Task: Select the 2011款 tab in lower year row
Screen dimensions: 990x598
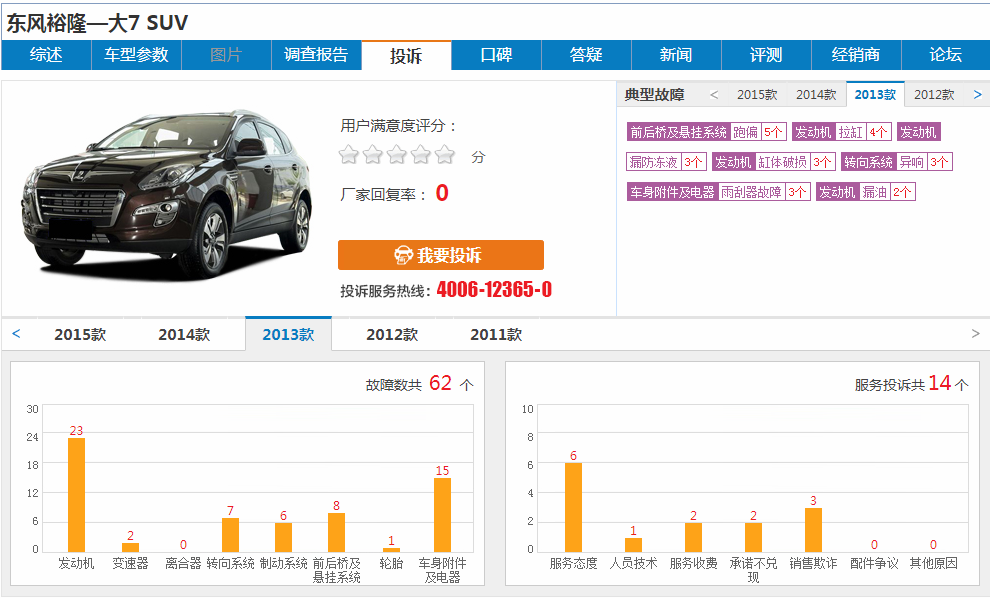Action: [496, 335]
